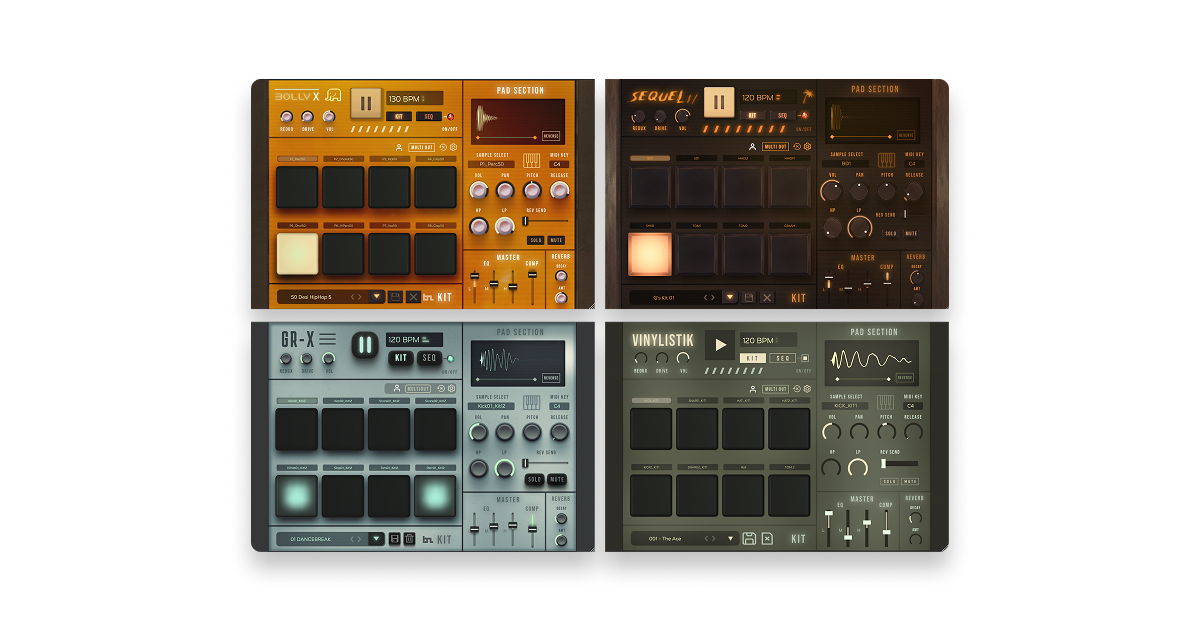Click the circular reset icon in Bolly X
The height and width of the screenshot is (630, 1200).
tap(443, 147)
